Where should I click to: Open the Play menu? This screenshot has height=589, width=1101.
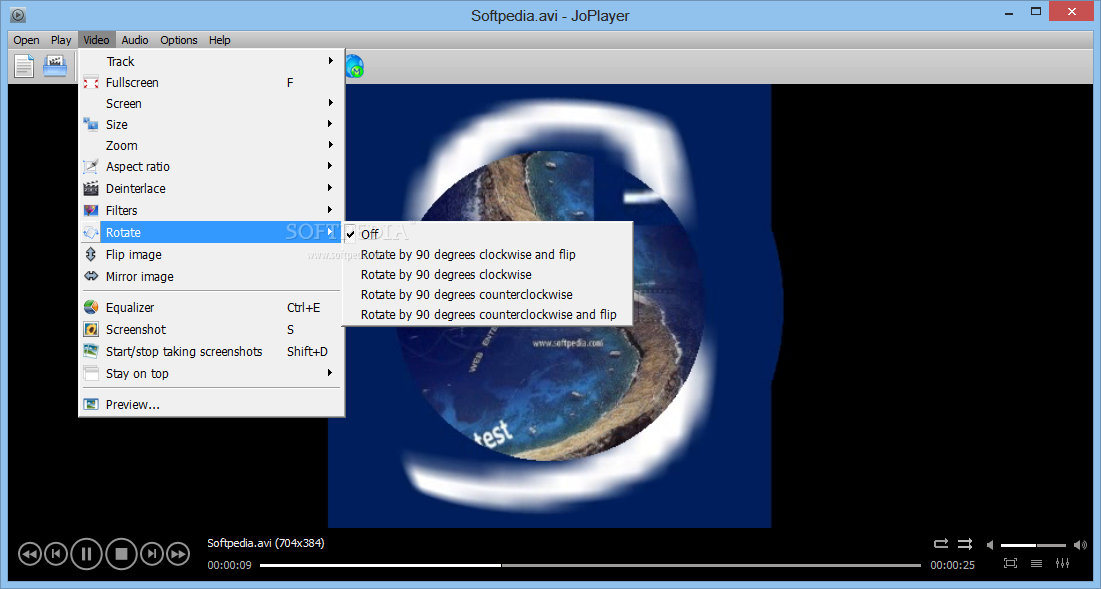click(x=61, y=40)
